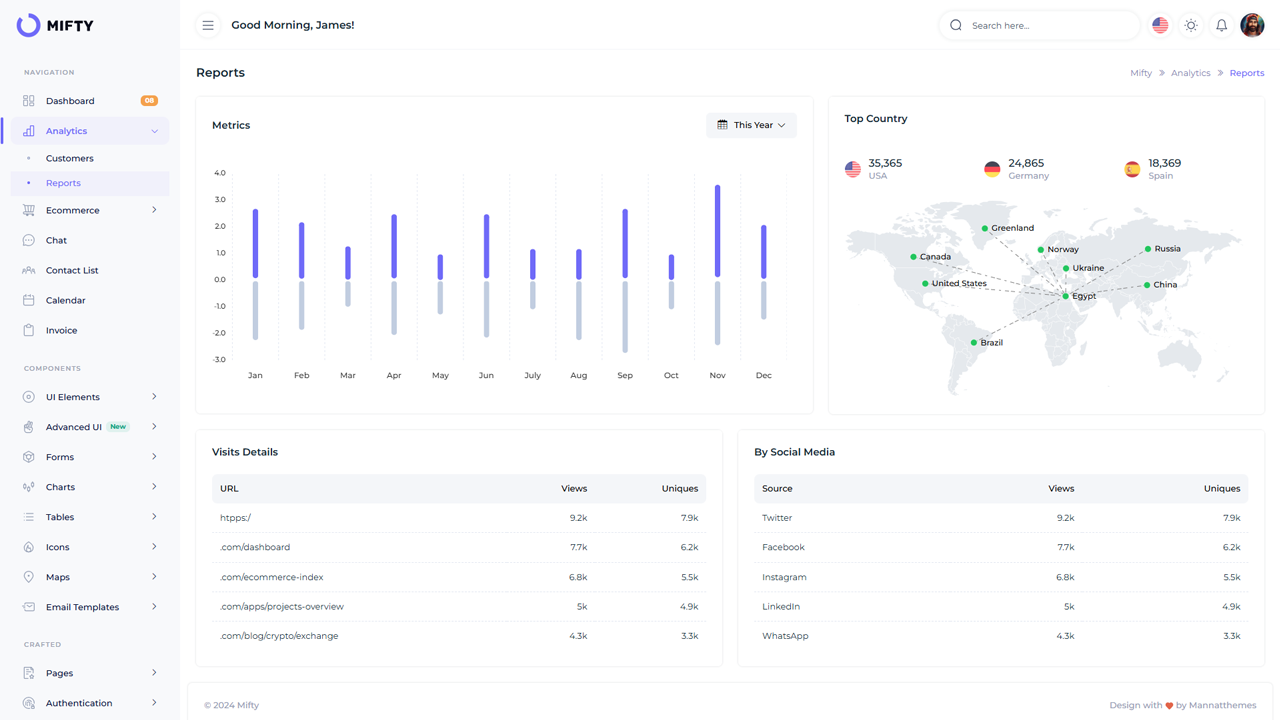Expand the Advanced UI section

tap(75, 426)
